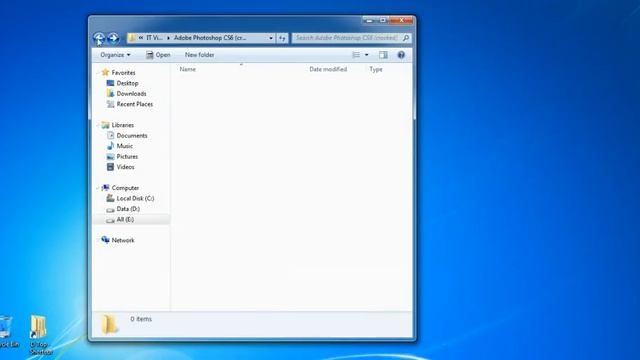This screenshot has height=360, width=640.
Task: Sort by the Type column
Action: pyautogui.click(x=376, y=69)
